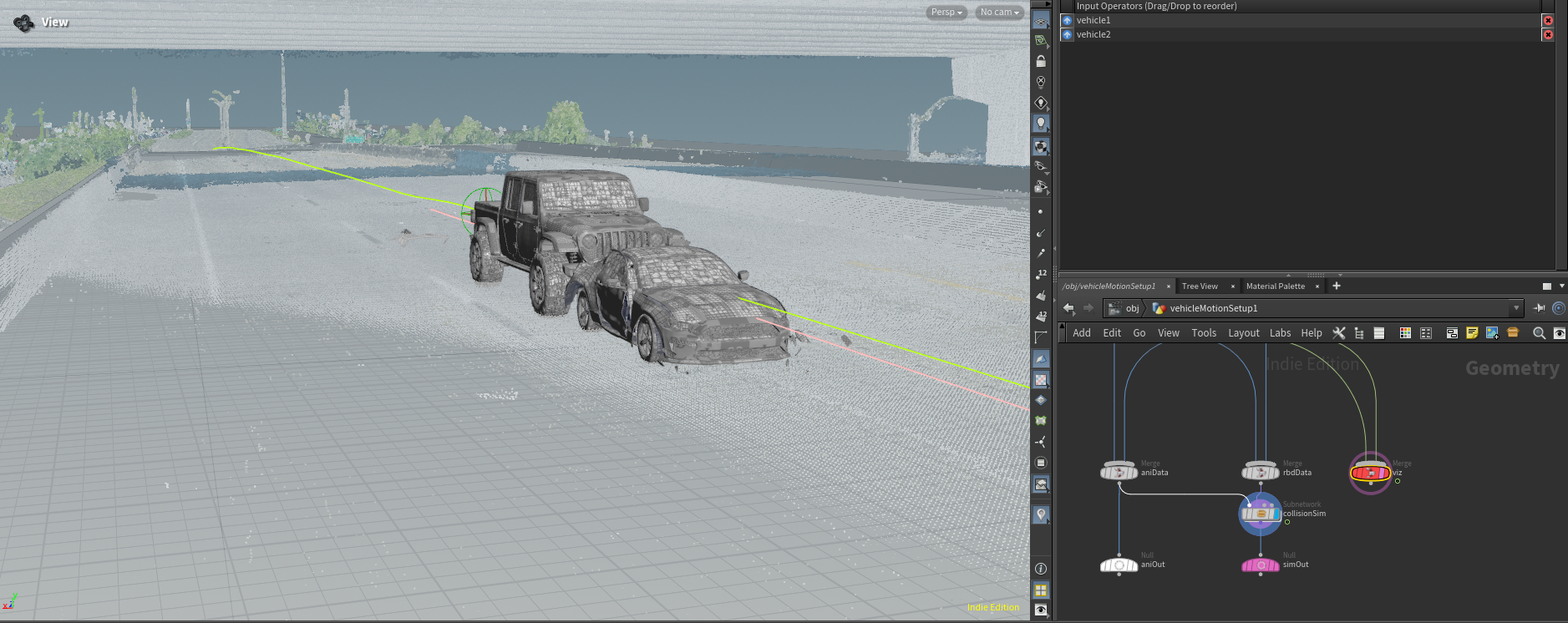Navigate forward in the network editor

point(1088,308)
